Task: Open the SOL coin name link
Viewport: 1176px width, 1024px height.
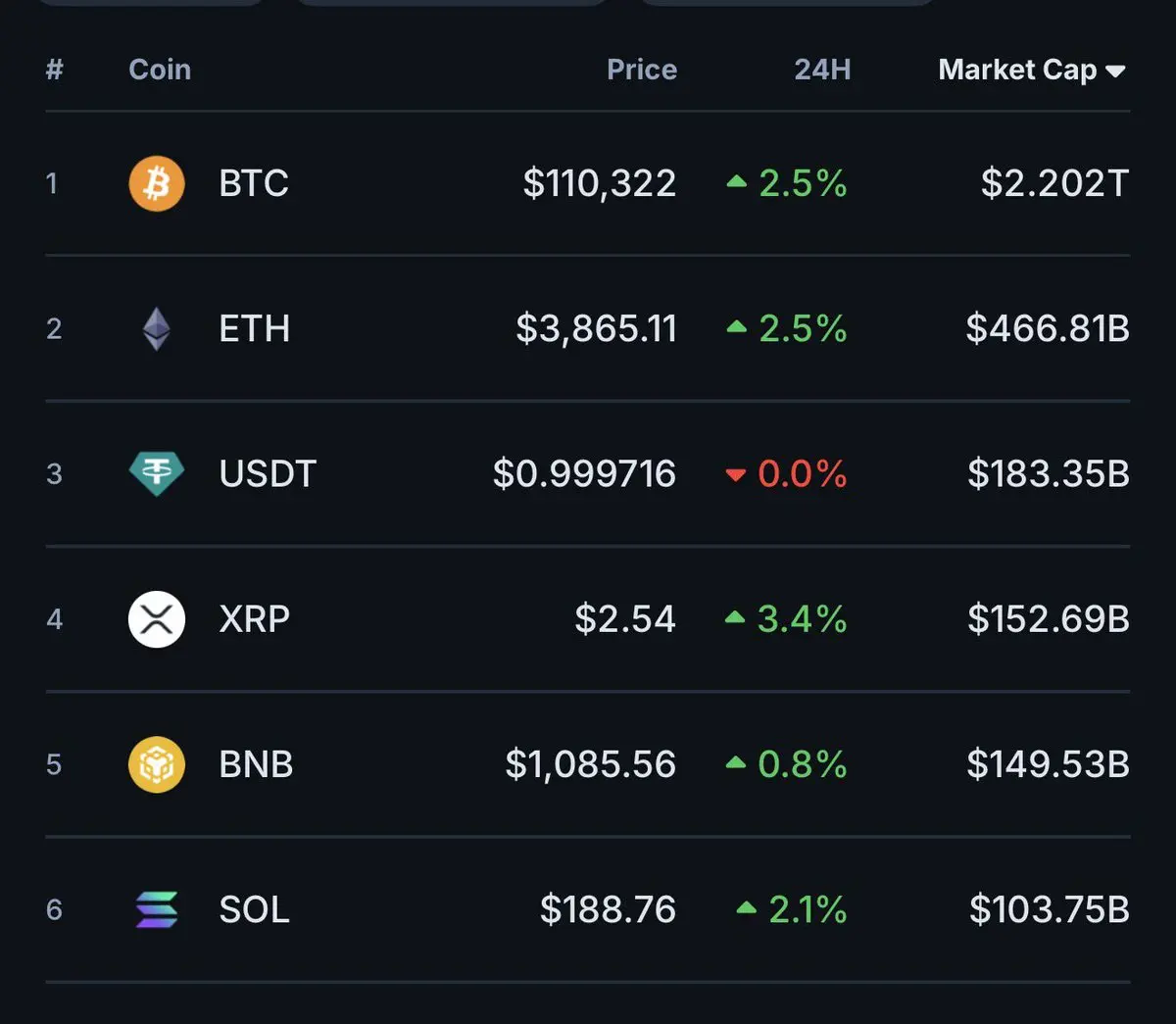Action: pos(255,909)
